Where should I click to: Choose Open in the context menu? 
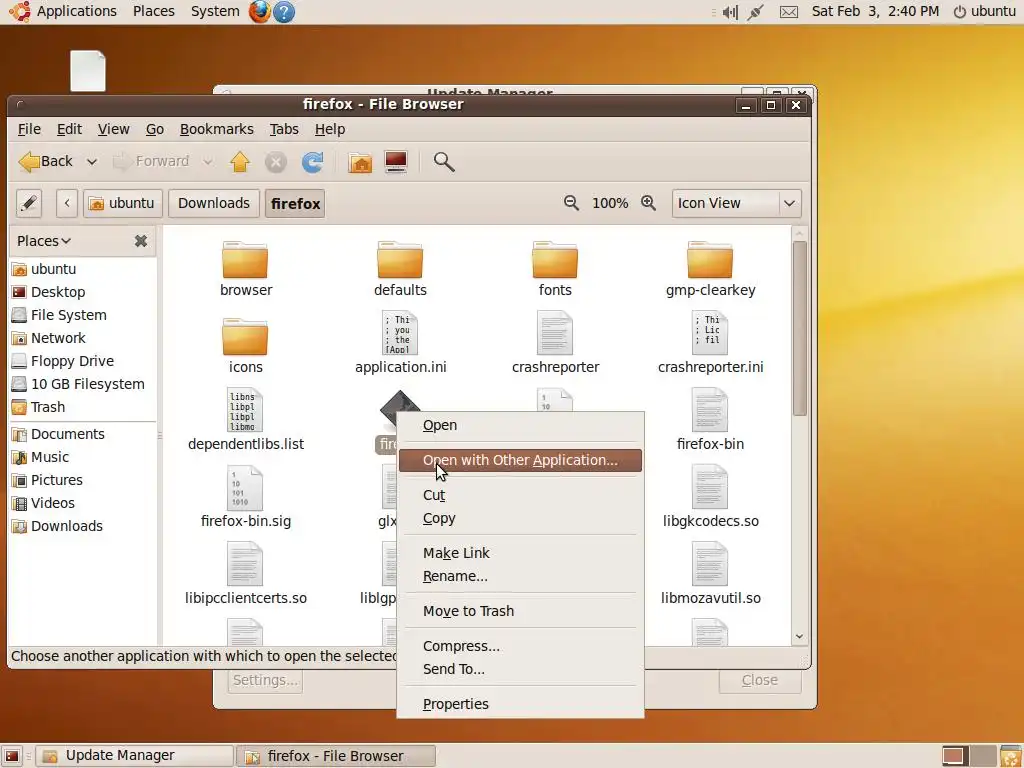pos(520,425)
